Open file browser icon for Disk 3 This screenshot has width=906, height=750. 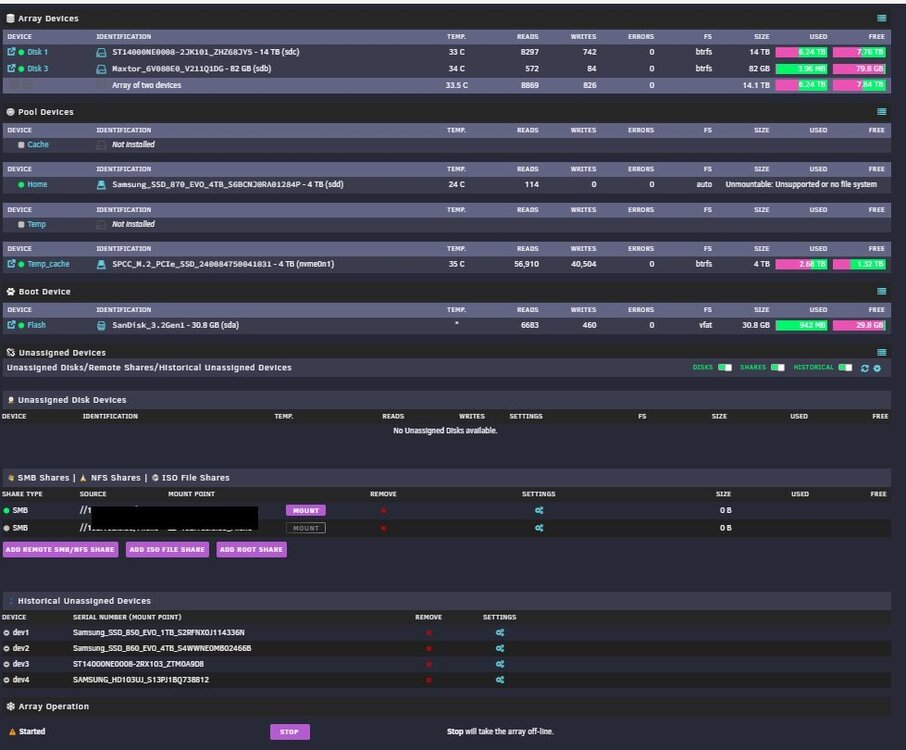(11, 68)
